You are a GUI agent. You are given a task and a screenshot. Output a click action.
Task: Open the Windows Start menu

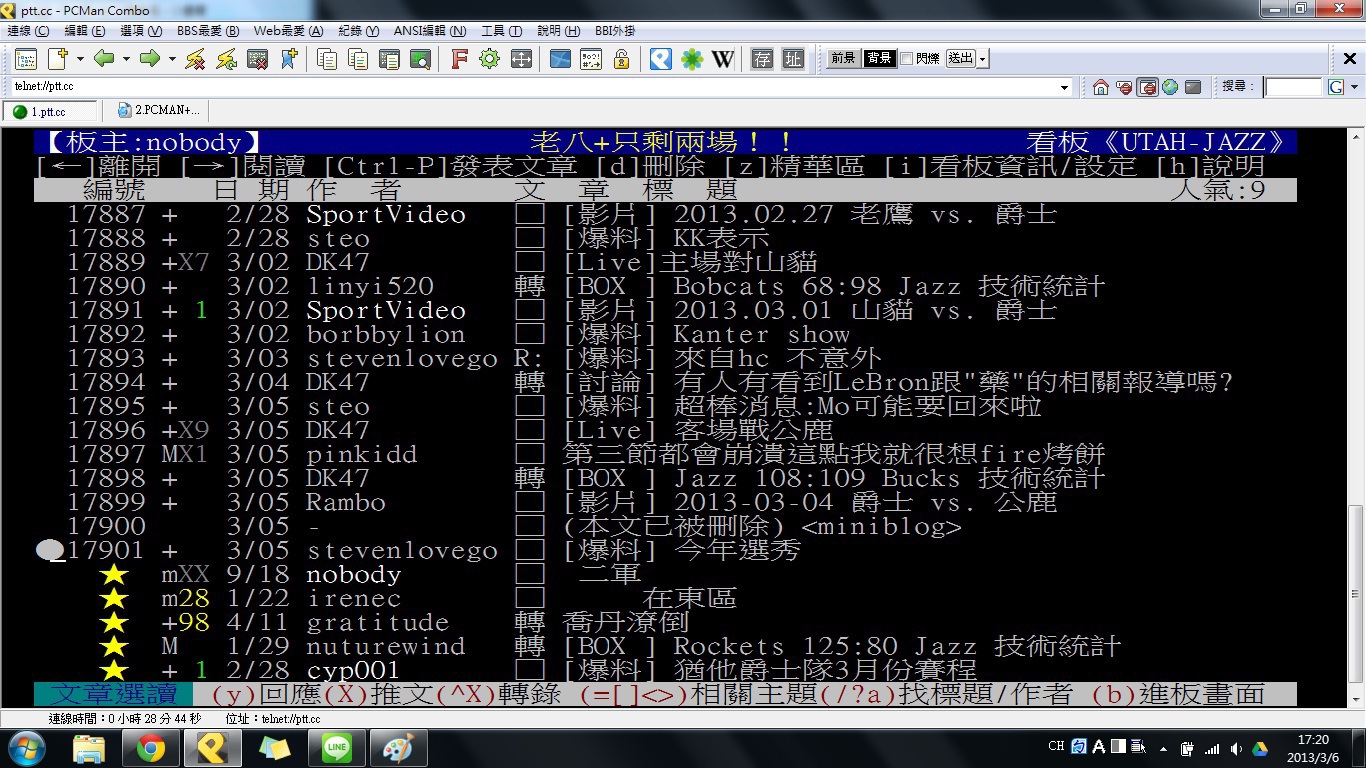click(27, 748)
